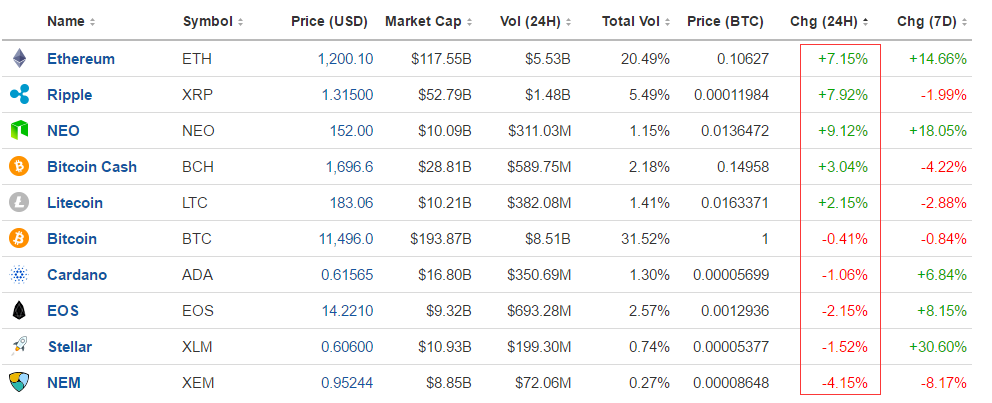Click Bitcoin price 11,496.0
Image resolution: width=992 pixels, height=403 pixels.
(347, 239)
